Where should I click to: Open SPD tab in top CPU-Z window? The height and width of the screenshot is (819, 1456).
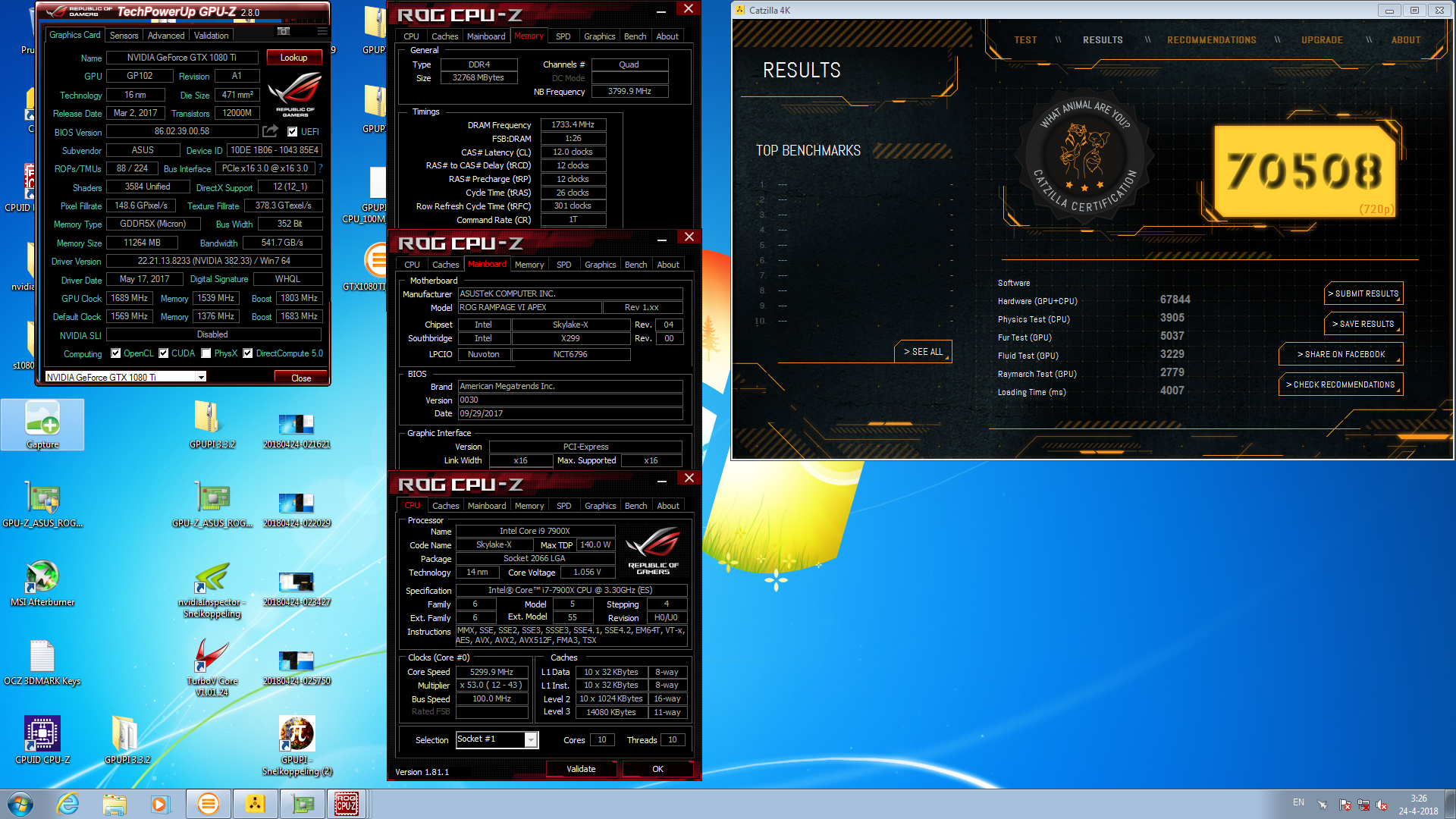pos(563,36)
